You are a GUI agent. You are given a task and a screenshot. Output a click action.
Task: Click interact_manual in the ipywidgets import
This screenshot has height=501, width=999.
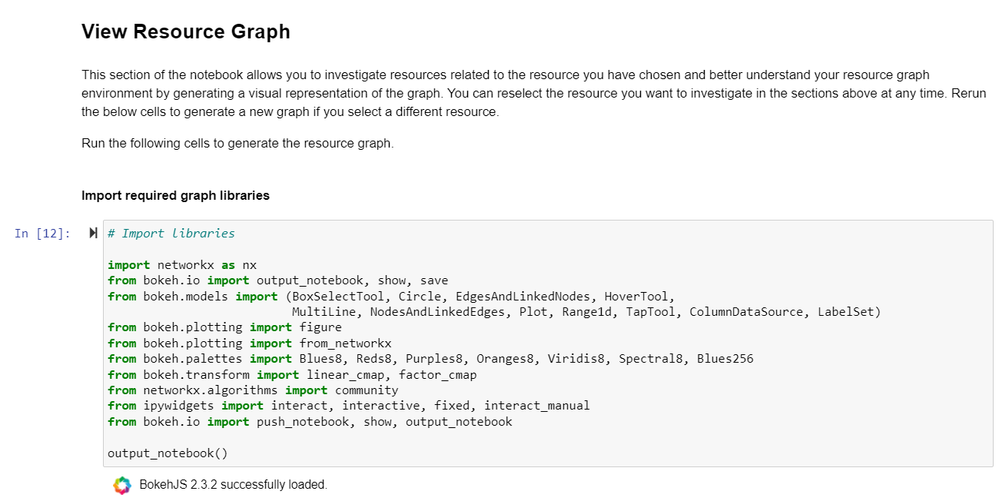tap(537, 405)
